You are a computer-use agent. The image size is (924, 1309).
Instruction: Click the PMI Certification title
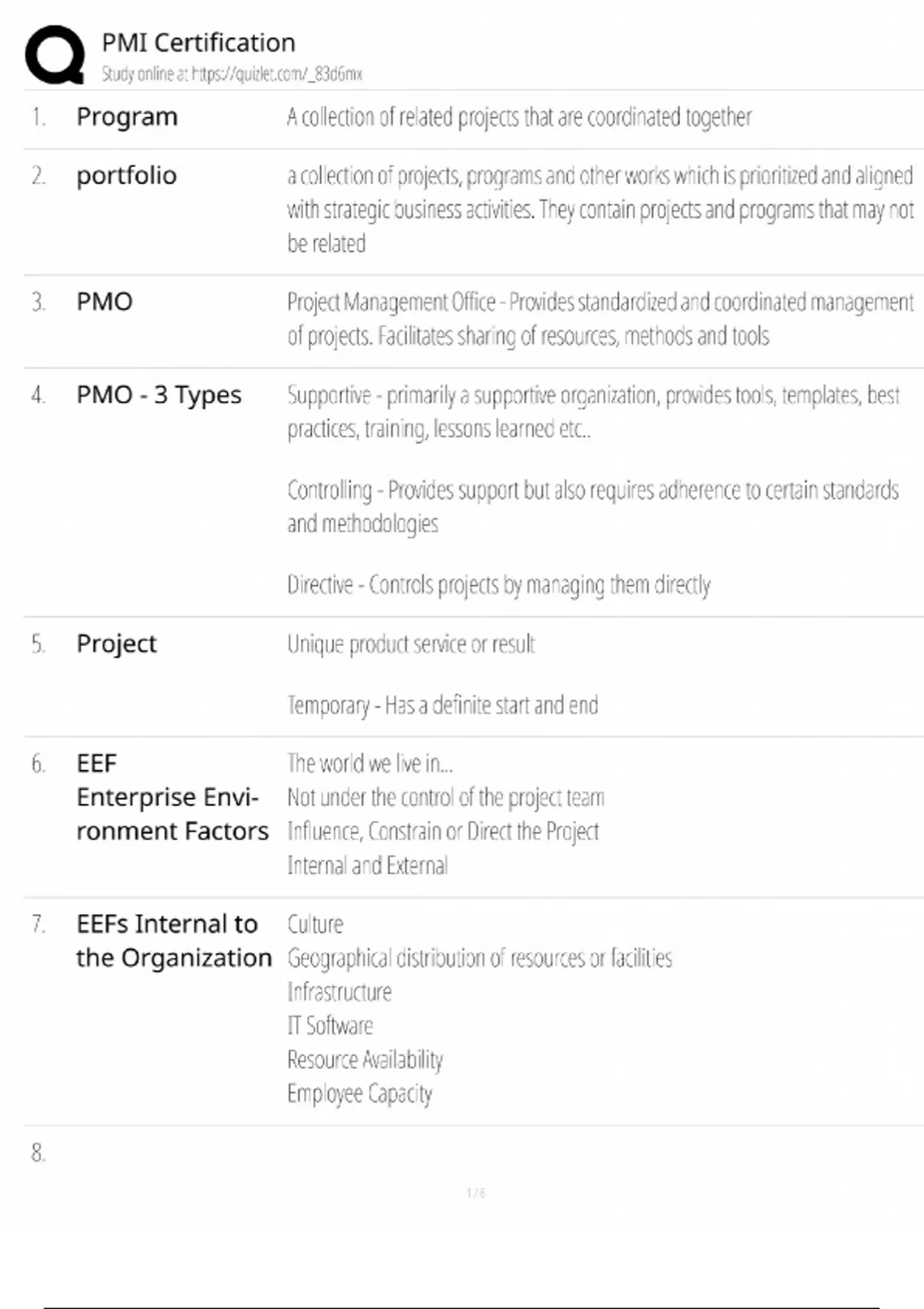(x=198, y=42)
